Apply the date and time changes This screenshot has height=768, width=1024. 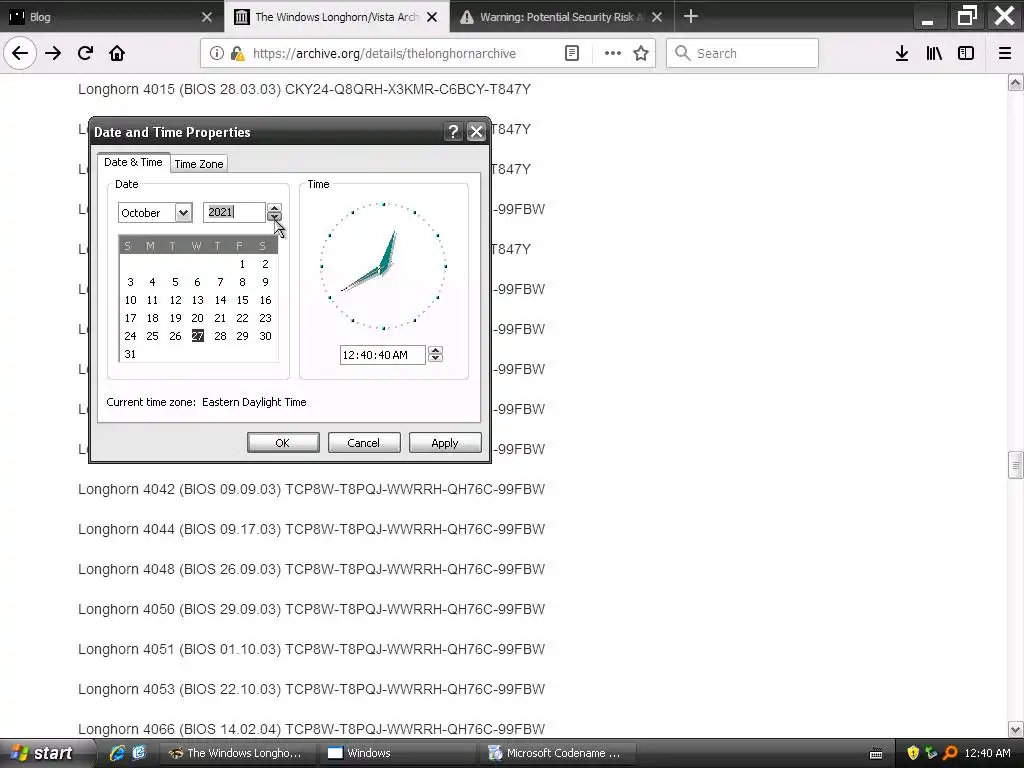click(445, 443)
